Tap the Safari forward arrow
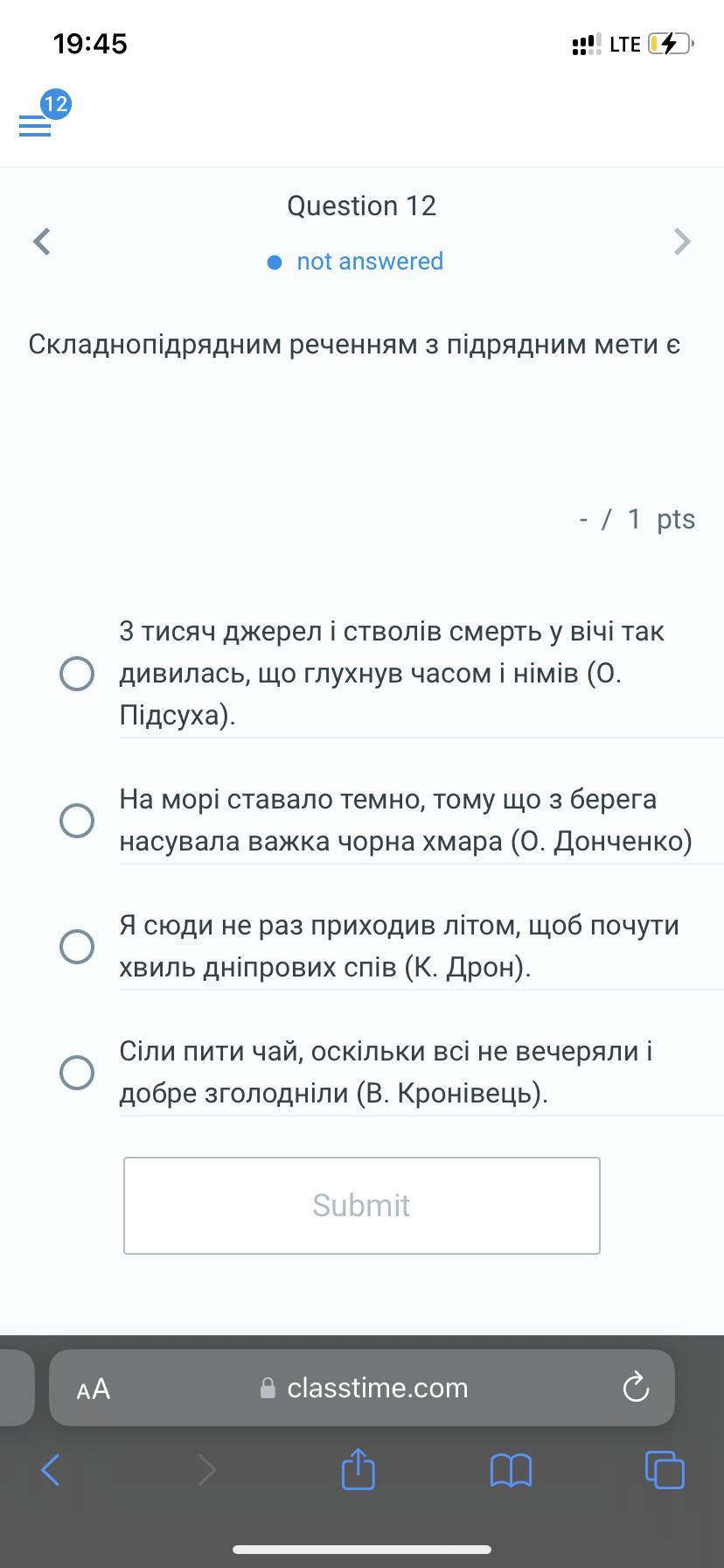The image size is (724, 1568). point(206,1470)
